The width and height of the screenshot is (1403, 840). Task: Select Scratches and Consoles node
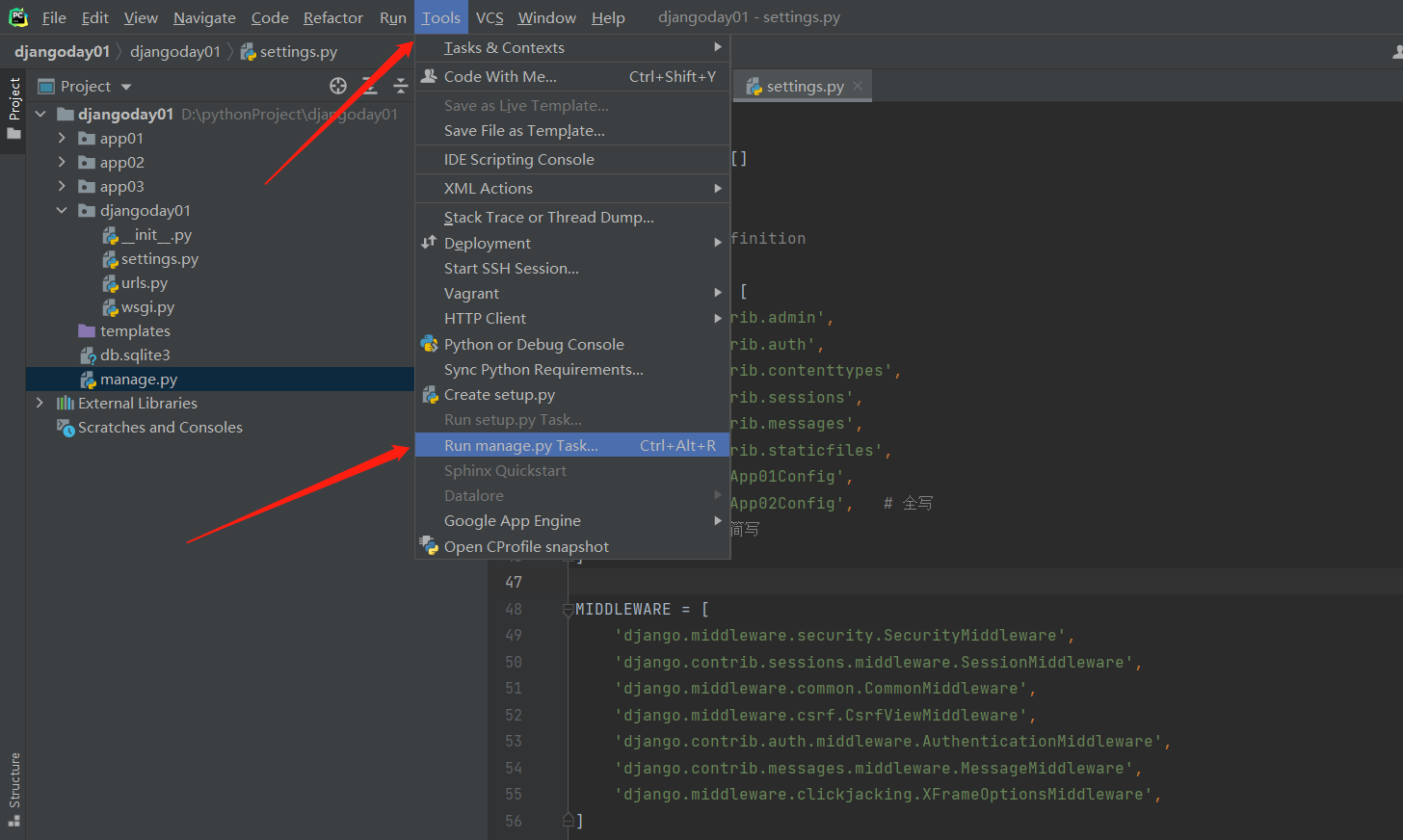pos(149,428)
